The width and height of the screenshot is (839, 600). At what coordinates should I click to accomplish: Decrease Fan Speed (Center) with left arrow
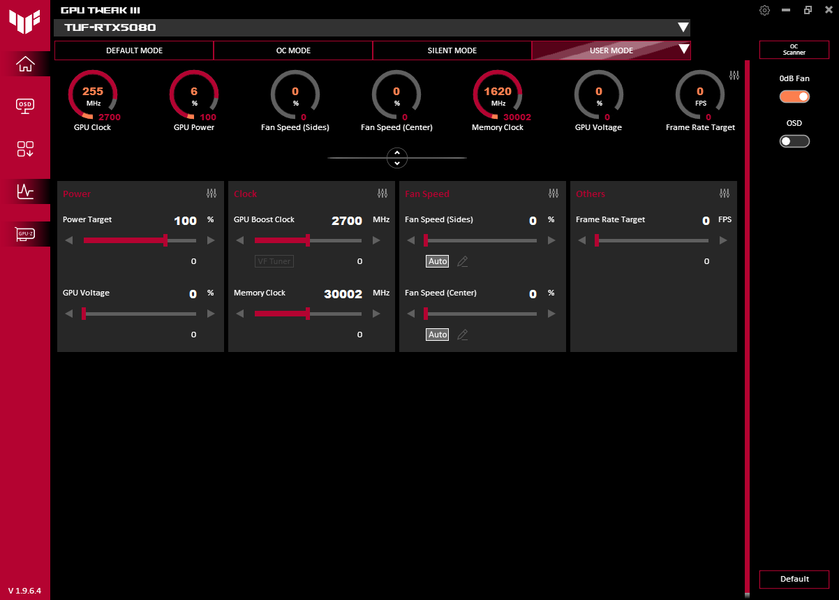(x=411, y=314)
